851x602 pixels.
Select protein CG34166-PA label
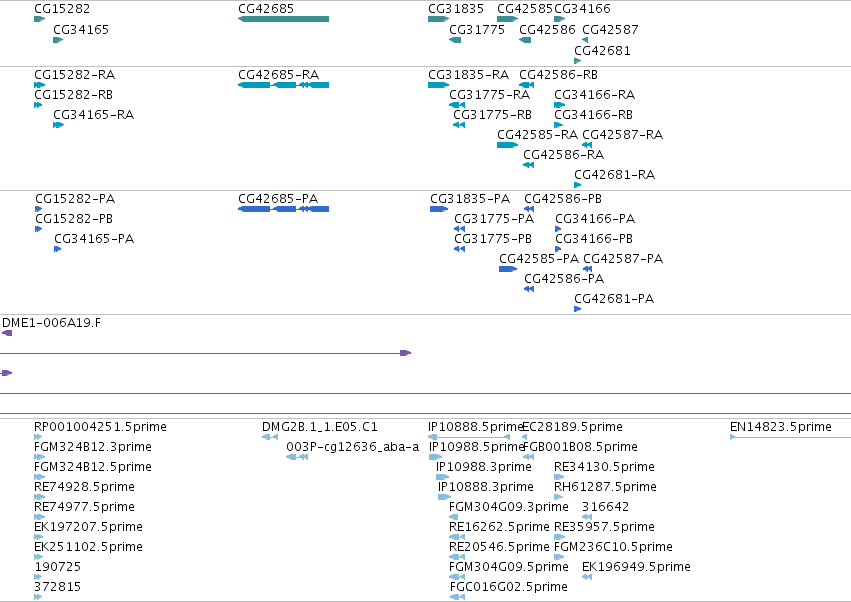pyautogui.click(x=595, y=219)
